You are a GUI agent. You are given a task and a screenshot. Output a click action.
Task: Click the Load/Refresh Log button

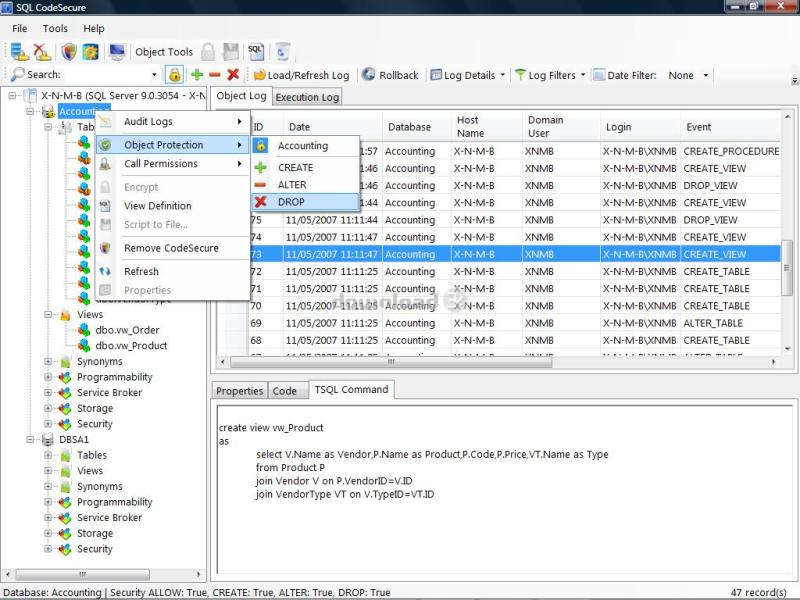click(x=302, y=75)
